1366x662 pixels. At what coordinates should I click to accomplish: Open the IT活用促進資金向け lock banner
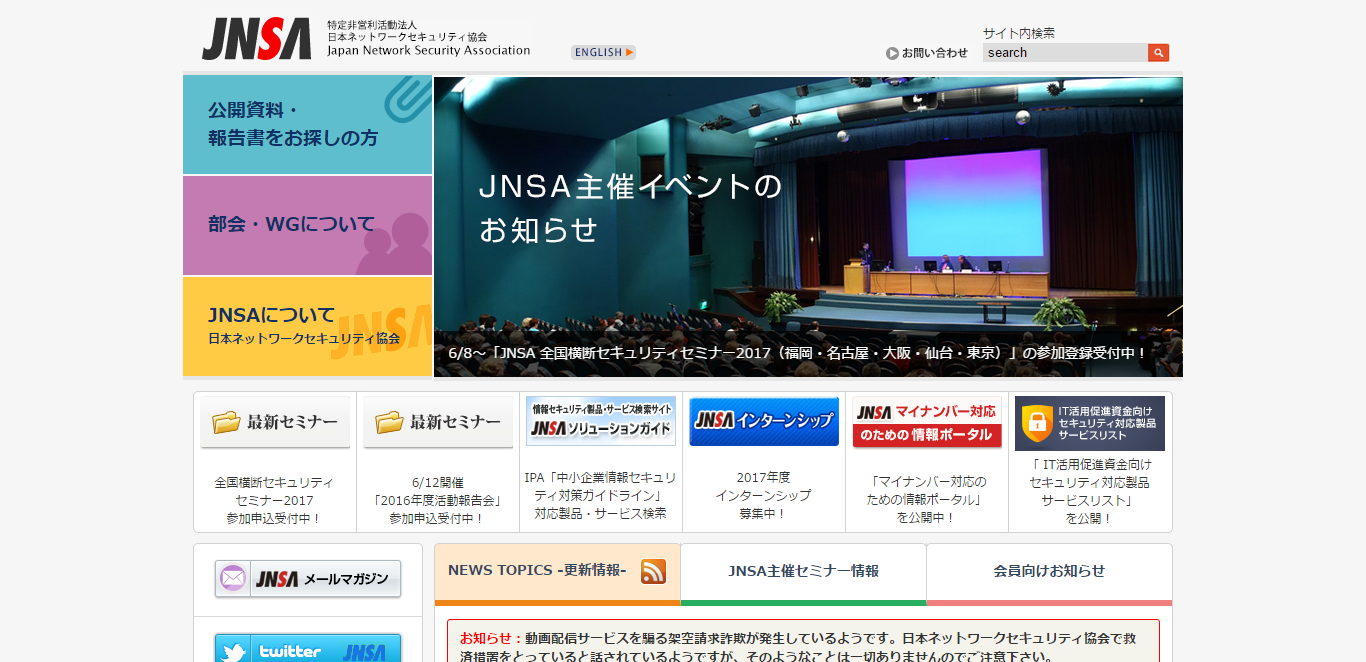point(1090,423)
